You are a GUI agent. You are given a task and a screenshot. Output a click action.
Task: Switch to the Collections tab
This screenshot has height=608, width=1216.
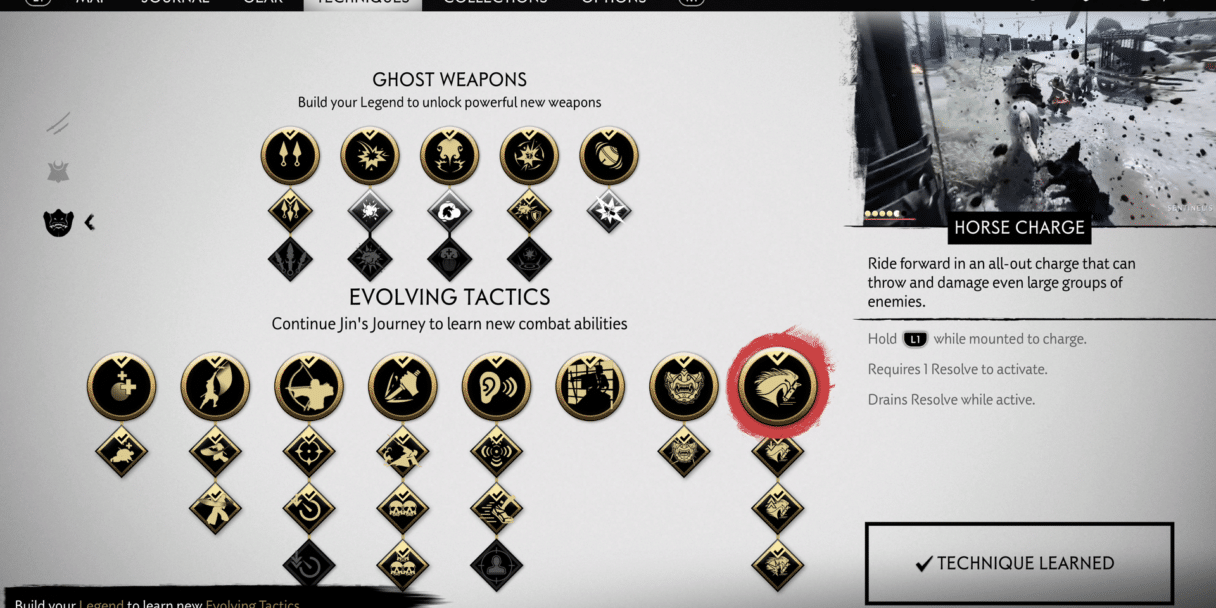(495, 3)
